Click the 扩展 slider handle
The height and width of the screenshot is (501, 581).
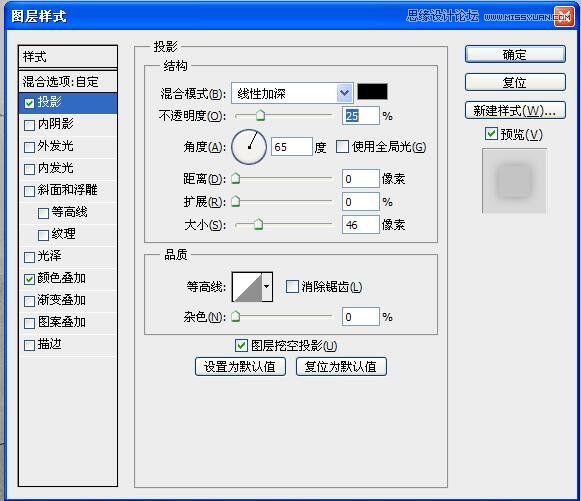tap(236, 202)
